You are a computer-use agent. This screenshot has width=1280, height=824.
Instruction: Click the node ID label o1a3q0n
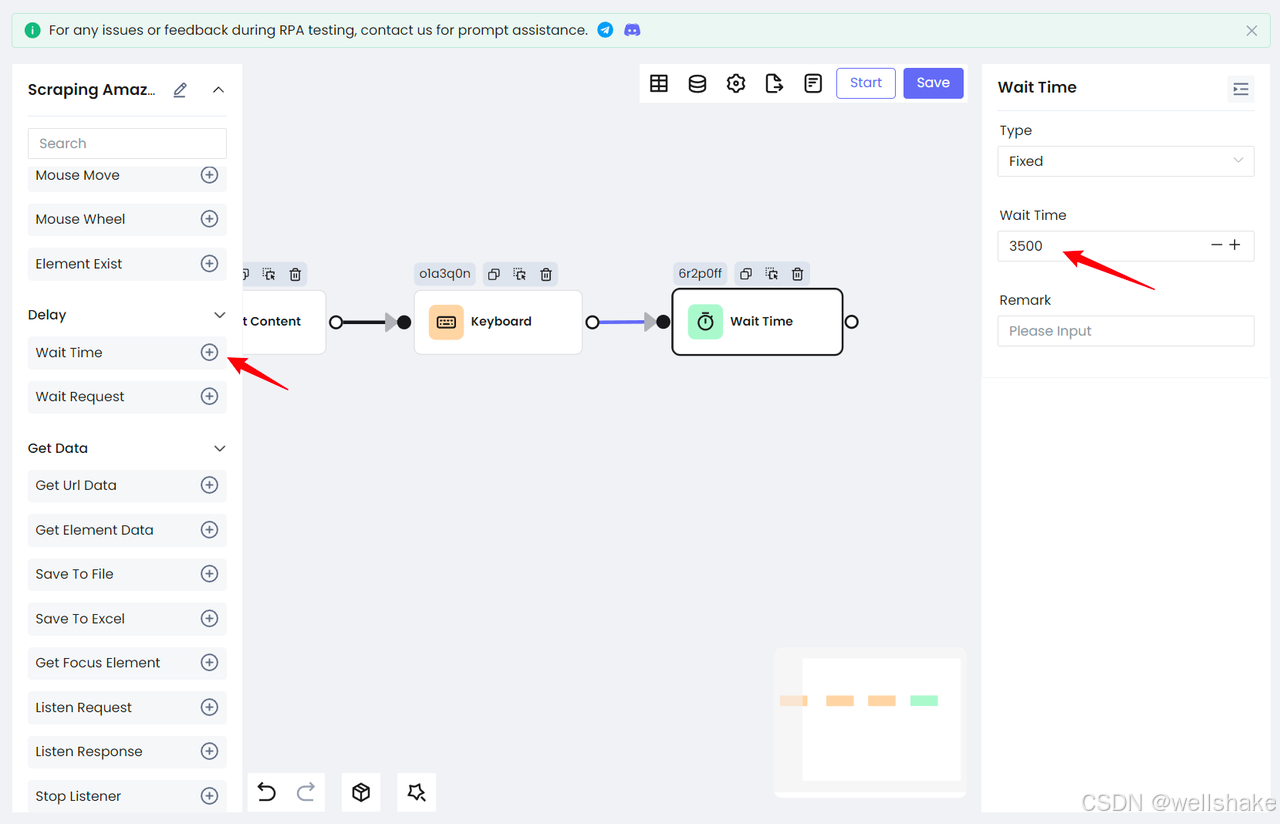444,274
